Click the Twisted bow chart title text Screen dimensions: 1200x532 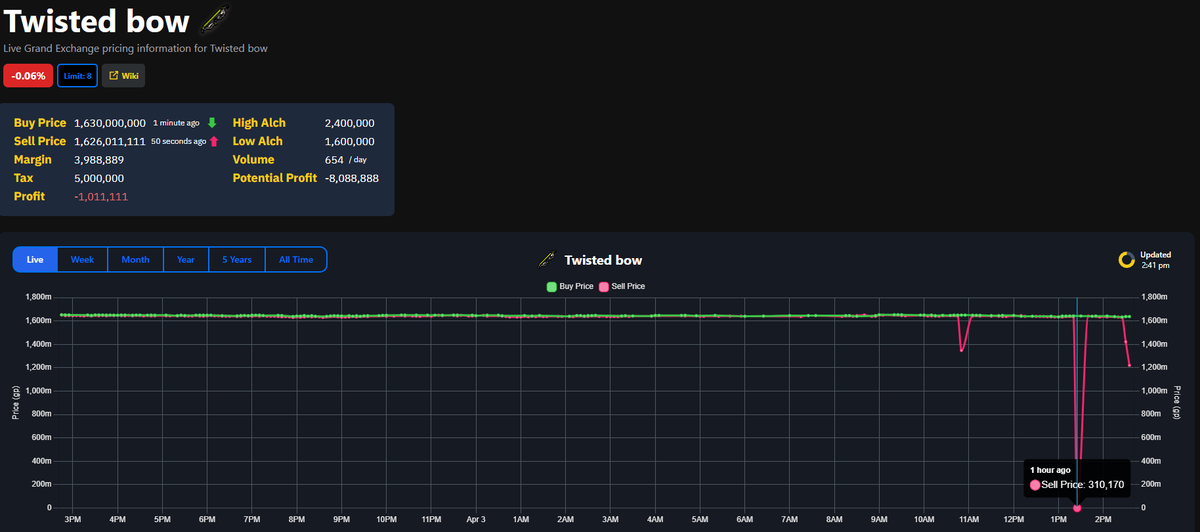coord(603,260)
